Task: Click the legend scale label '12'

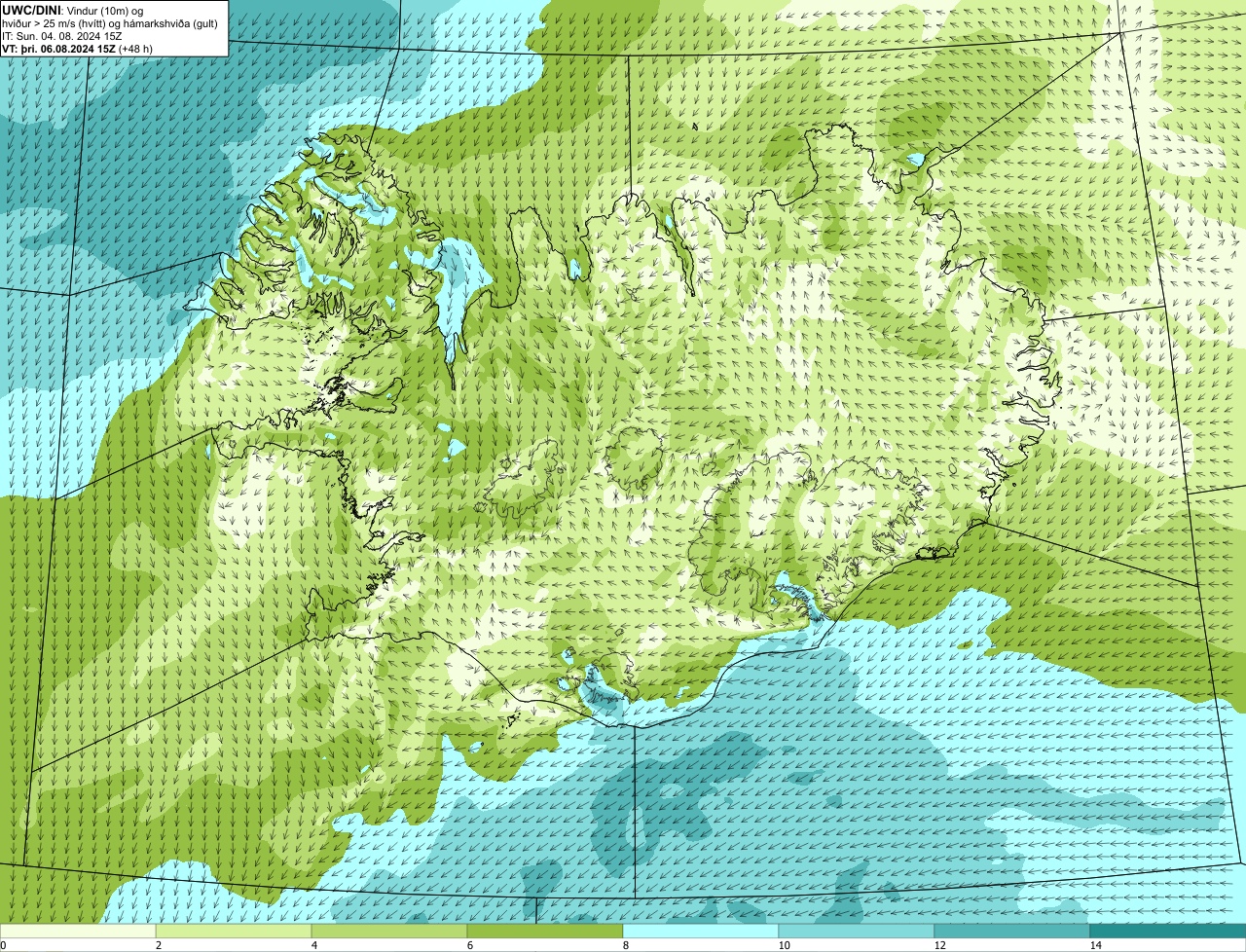Action: 939,945
